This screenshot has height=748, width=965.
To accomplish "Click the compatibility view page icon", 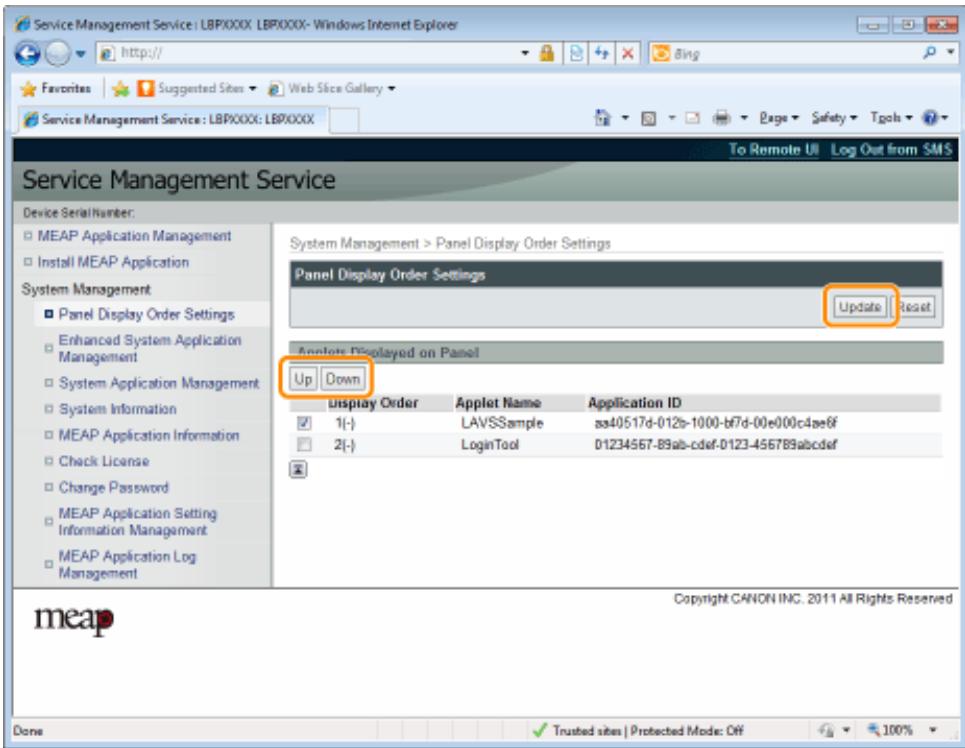I will click(x=576, y=54).
